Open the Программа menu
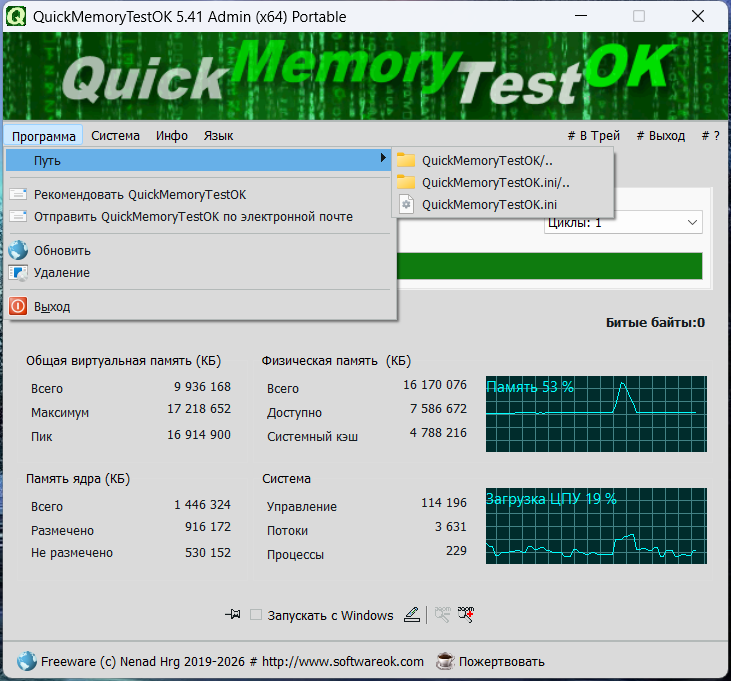Viewport: 731px width, 681px height. [x=43, y=136]
